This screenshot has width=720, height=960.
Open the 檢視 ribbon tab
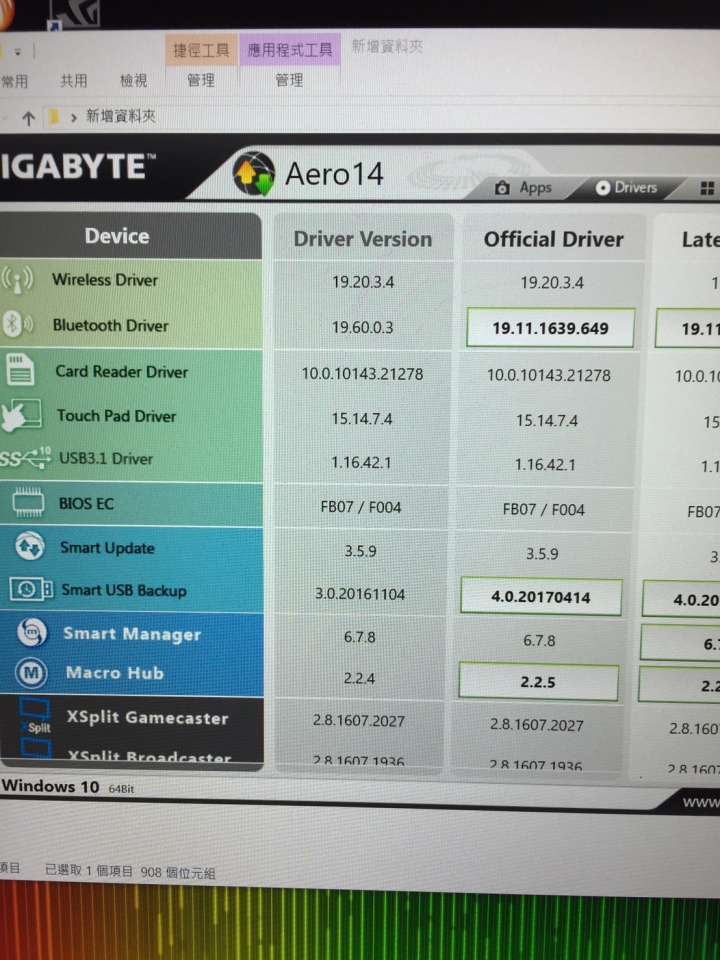tap(133, 80)
